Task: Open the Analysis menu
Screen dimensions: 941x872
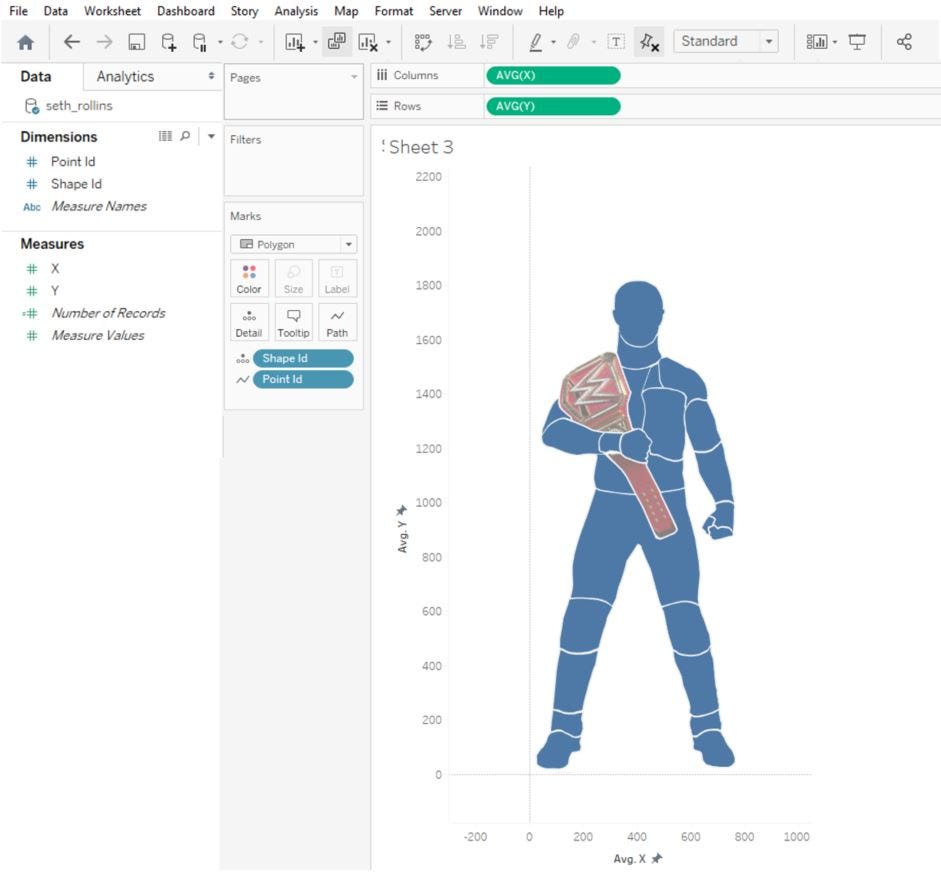Action: click(295, 11)
